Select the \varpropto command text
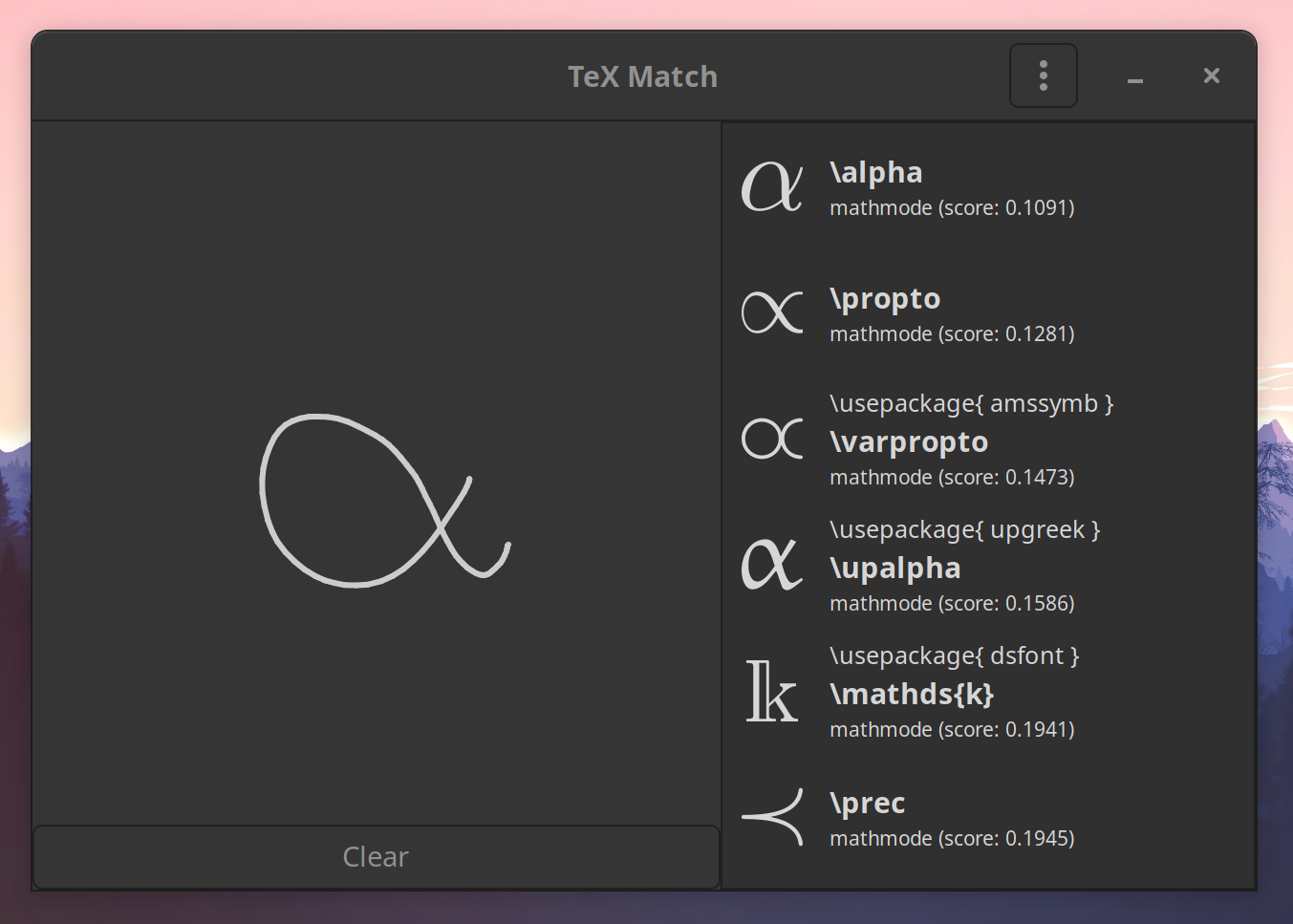Image resolution: width=1293 pixels, height=924 pixels. [909, 442]
